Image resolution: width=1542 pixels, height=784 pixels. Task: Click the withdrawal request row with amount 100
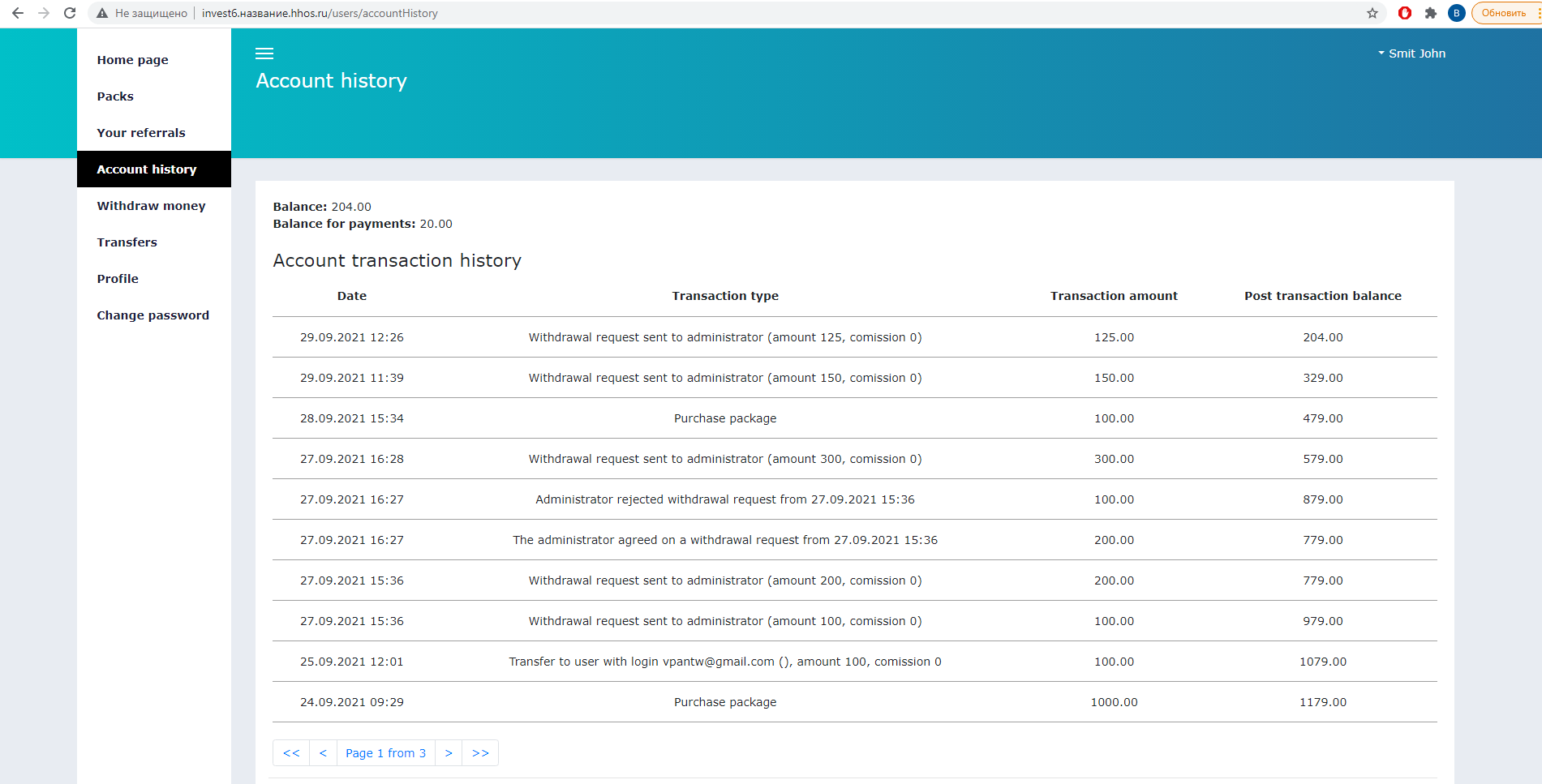tap(855, 621)
